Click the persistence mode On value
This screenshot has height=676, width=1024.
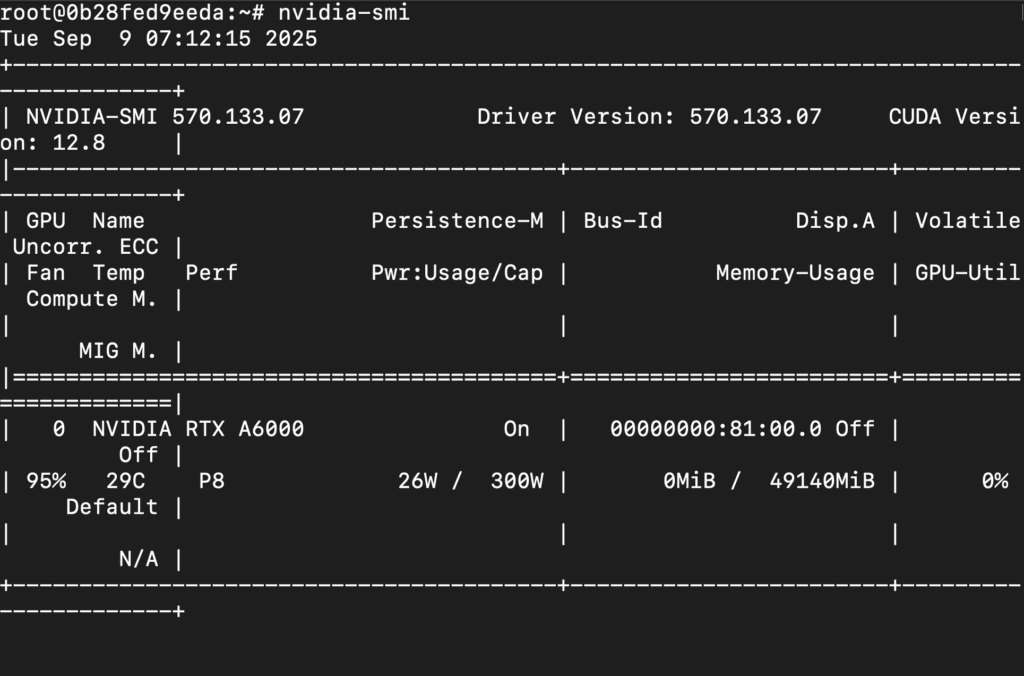[516, 429]
